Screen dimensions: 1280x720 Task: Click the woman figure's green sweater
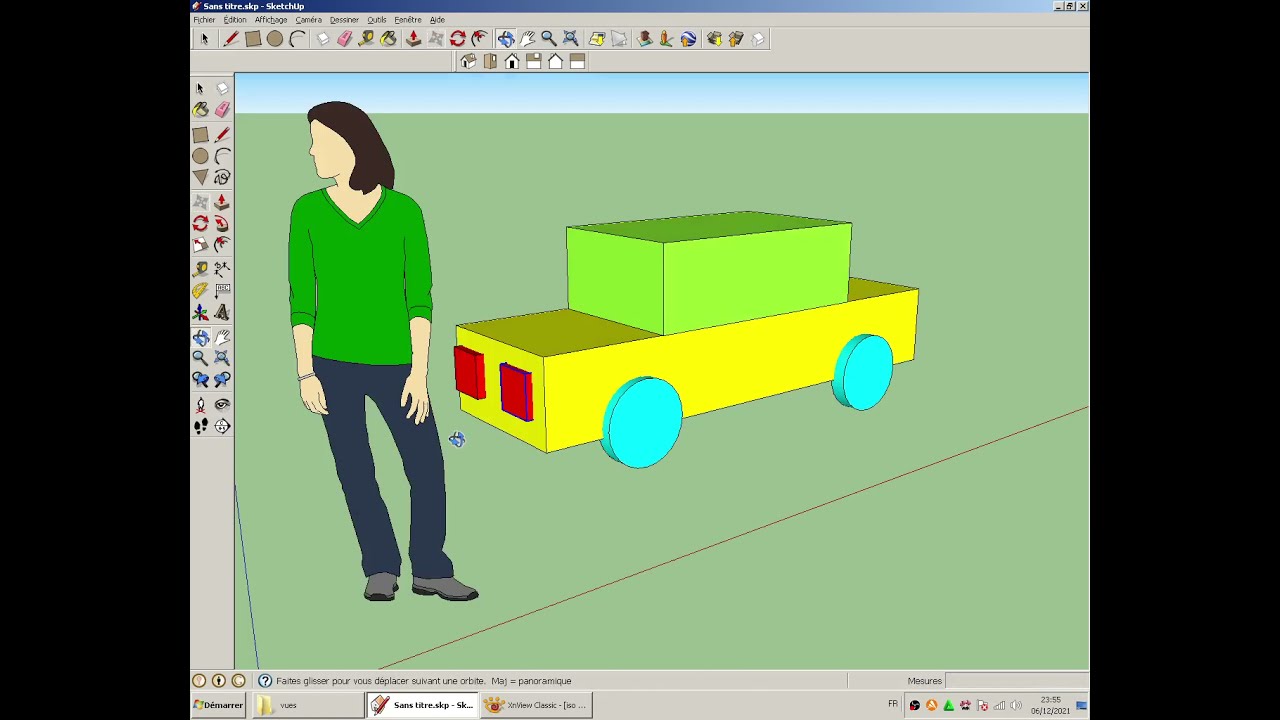[x=360, y=275]
